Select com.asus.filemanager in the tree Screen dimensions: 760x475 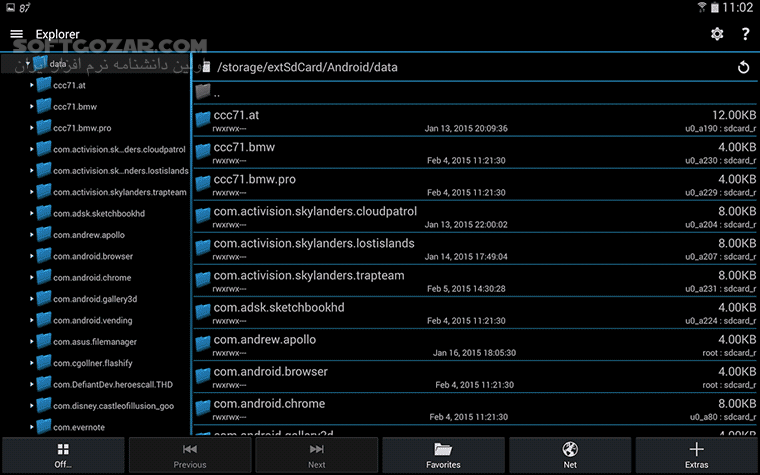click(95, 342)
